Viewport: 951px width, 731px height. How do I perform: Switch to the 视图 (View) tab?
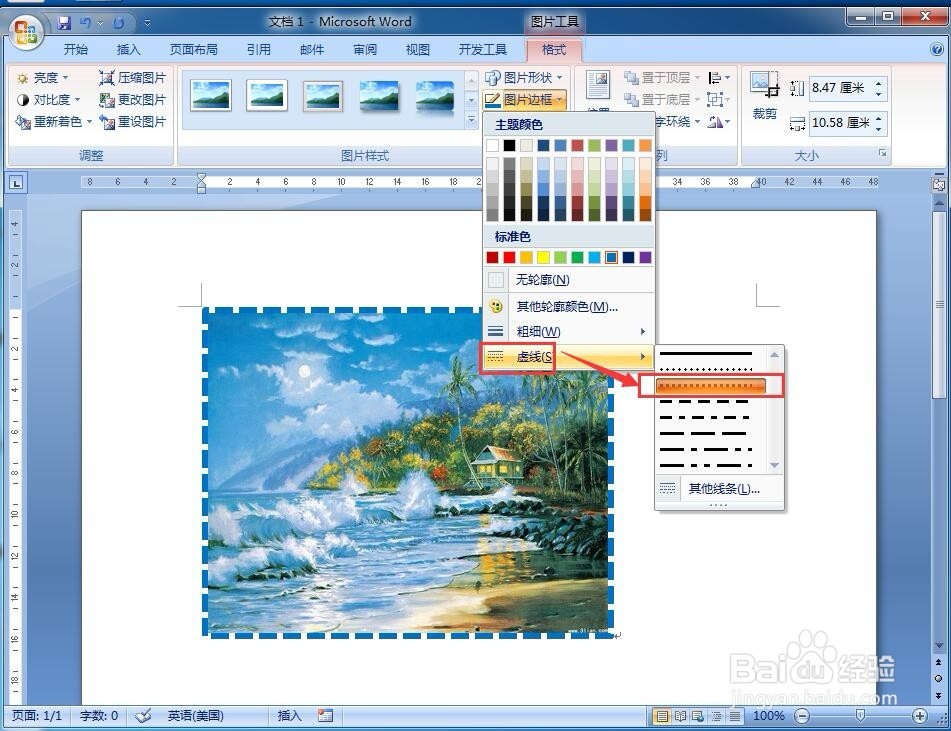tap(417, 50)
